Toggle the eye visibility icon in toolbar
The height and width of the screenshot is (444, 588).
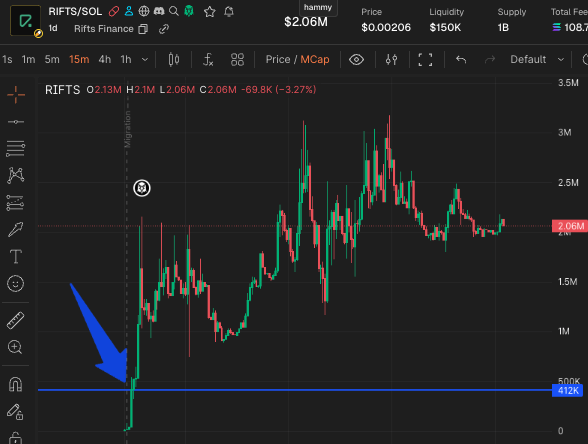tap(356, 59)
